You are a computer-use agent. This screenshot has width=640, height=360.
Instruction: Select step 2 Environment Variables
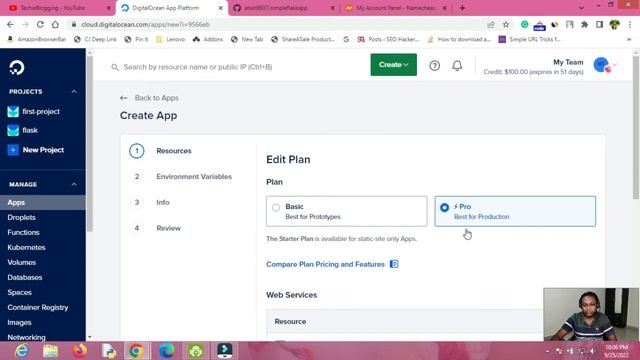194,177
